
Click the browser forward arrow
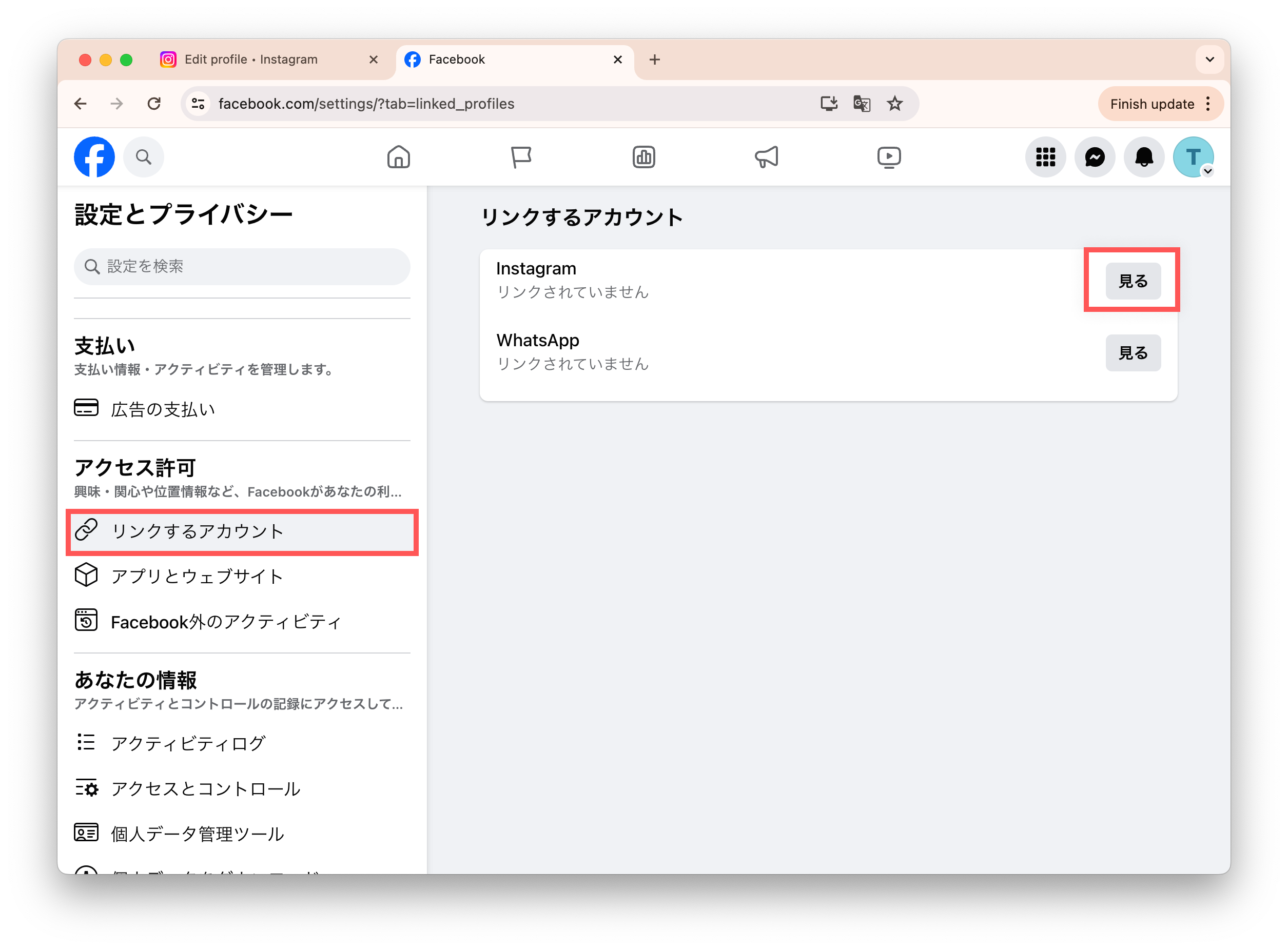point(117,104)
